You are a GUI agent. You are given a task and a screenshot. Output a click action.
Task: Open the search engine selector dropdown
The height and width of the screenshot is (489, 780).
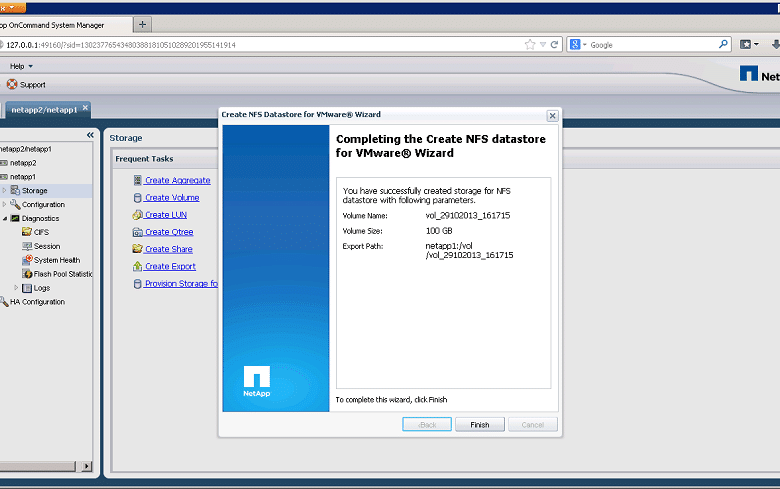(579, 45)
